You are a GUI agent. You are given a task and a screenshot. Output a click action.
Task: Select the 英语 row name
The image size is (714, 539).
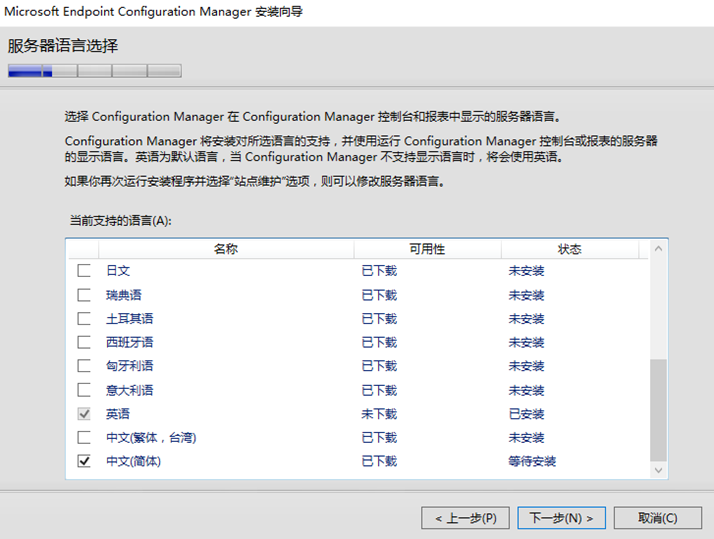click(118, 414)
